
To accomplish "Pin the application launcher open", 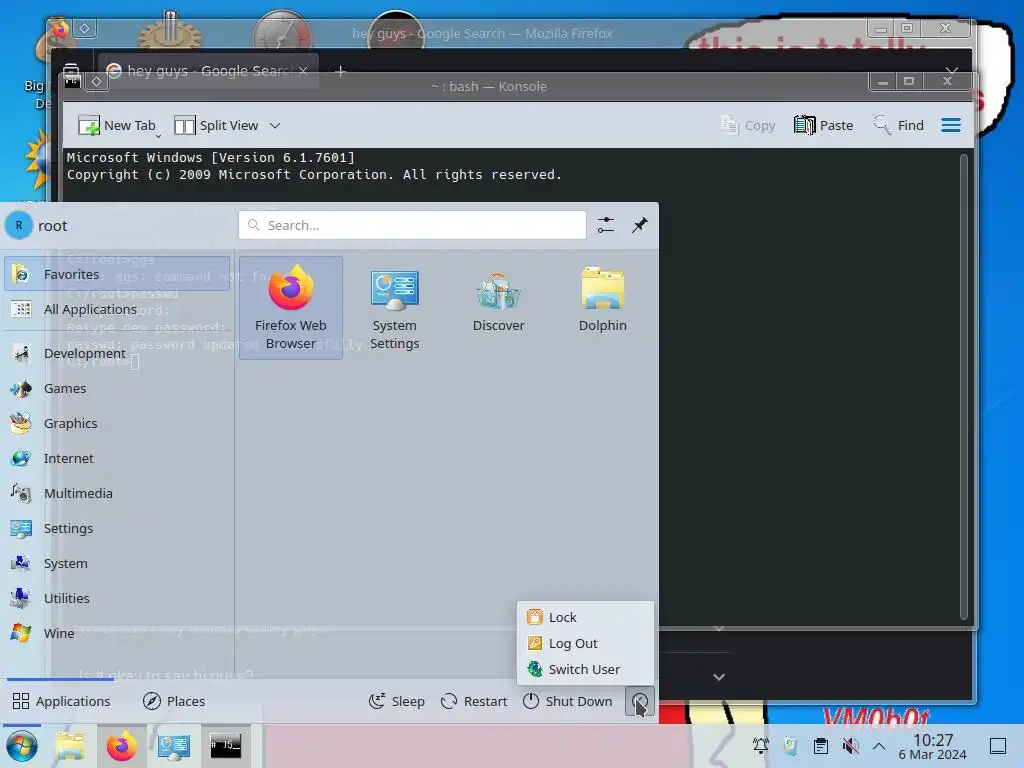I will (640, 225).
